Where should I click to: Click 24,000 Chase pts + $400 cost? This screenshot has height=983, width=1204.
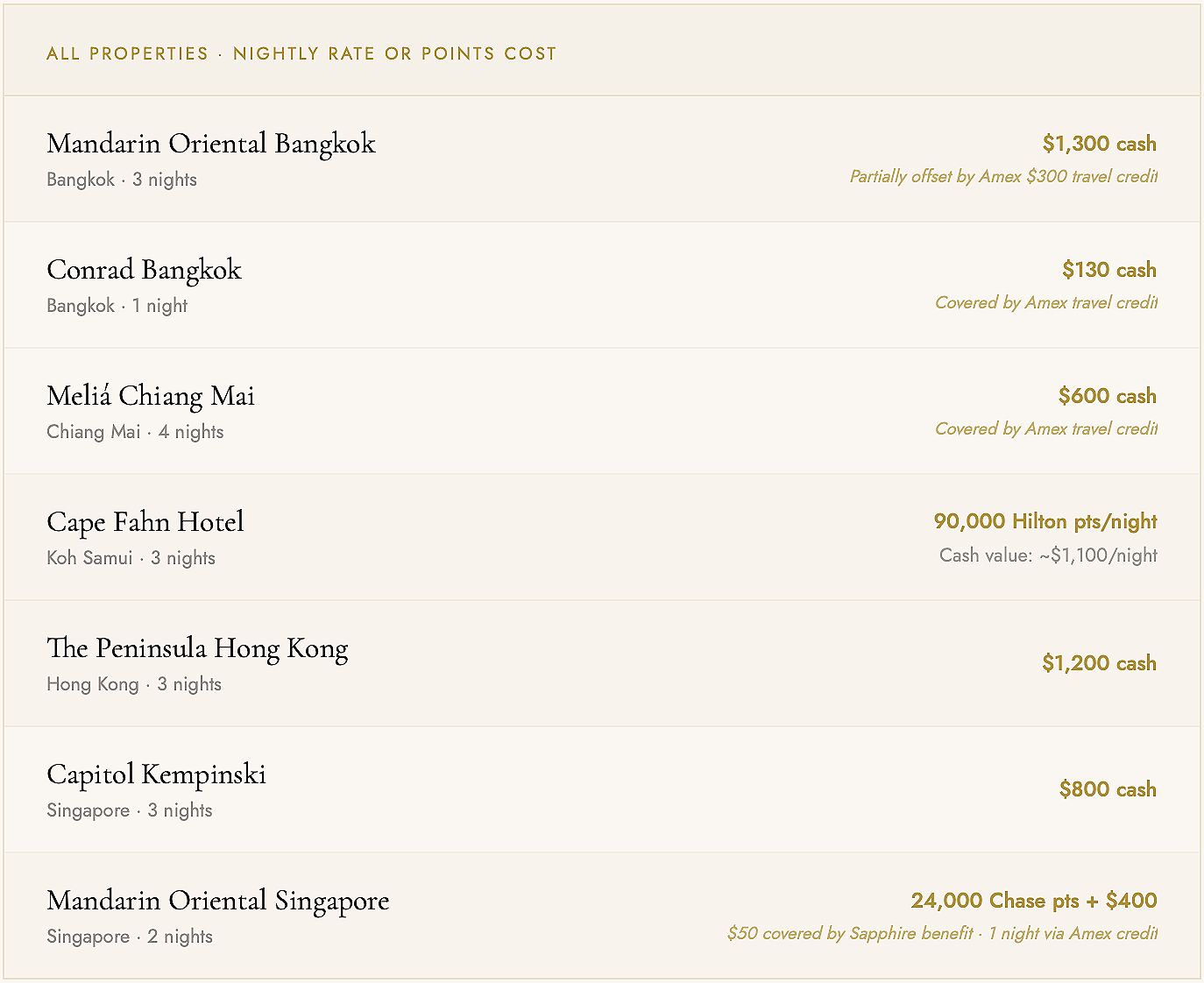1034,901
